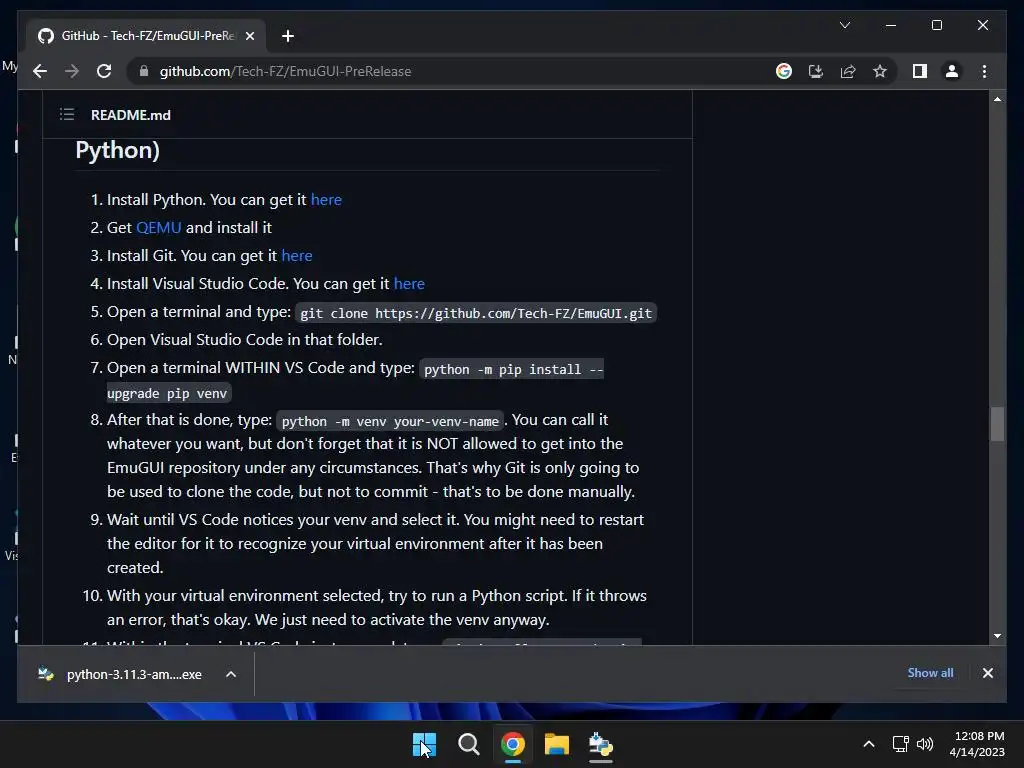Click the 'Python)' section heading

[118, 150]
